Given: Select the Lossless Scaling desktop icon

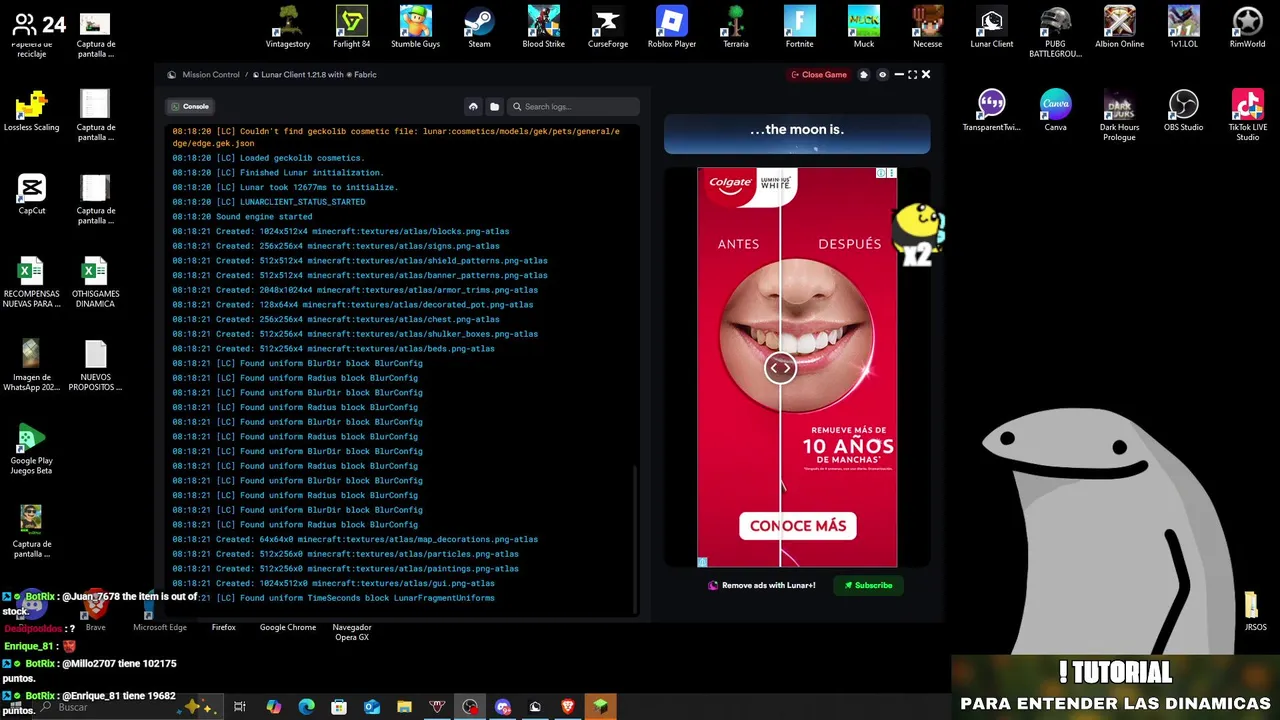Looking at the screenshot, I should (32, 110).
